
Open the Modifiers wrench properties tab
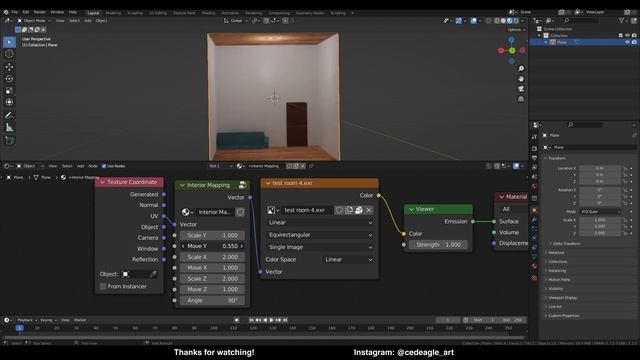(x=534, y=220)
